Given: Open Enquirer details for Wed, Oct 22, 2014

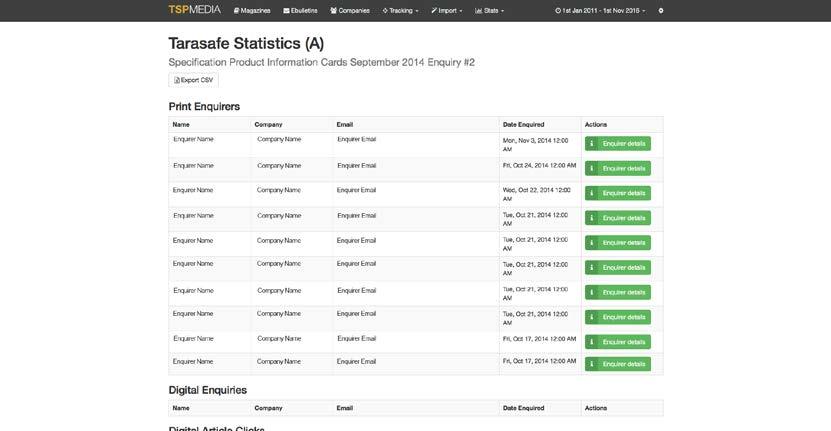Looking at the screenshot, I should tap(617, 193).
